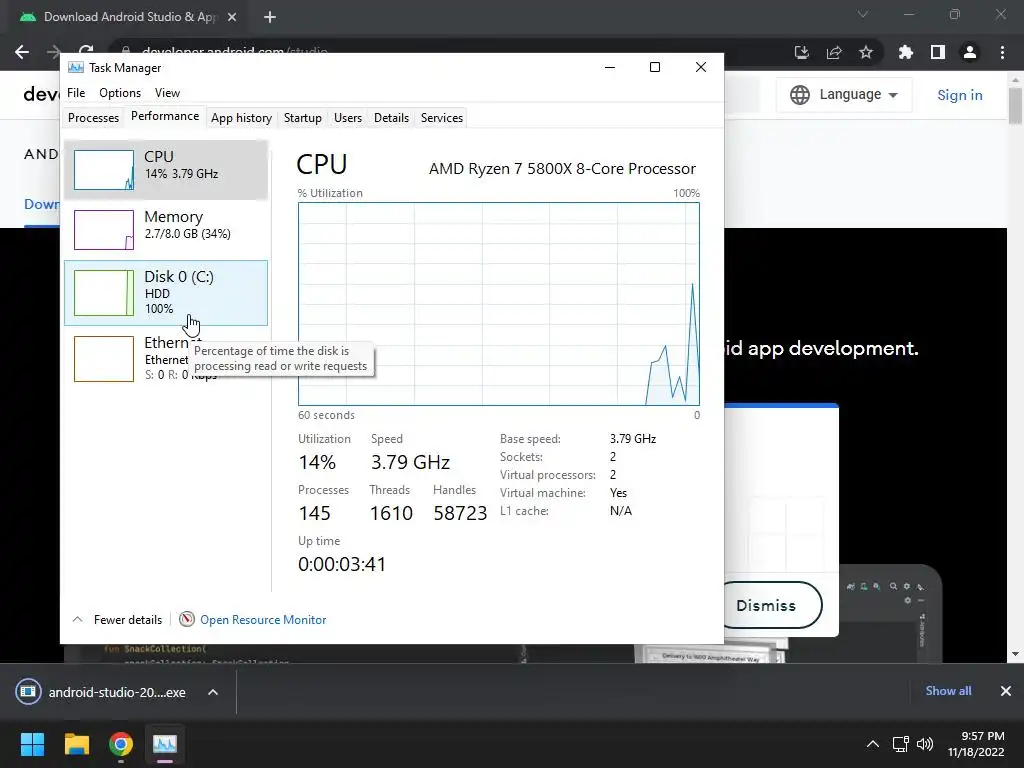Click the Fewer details chevron arrow
The image size is (1024, 768).
pos(77,619)
